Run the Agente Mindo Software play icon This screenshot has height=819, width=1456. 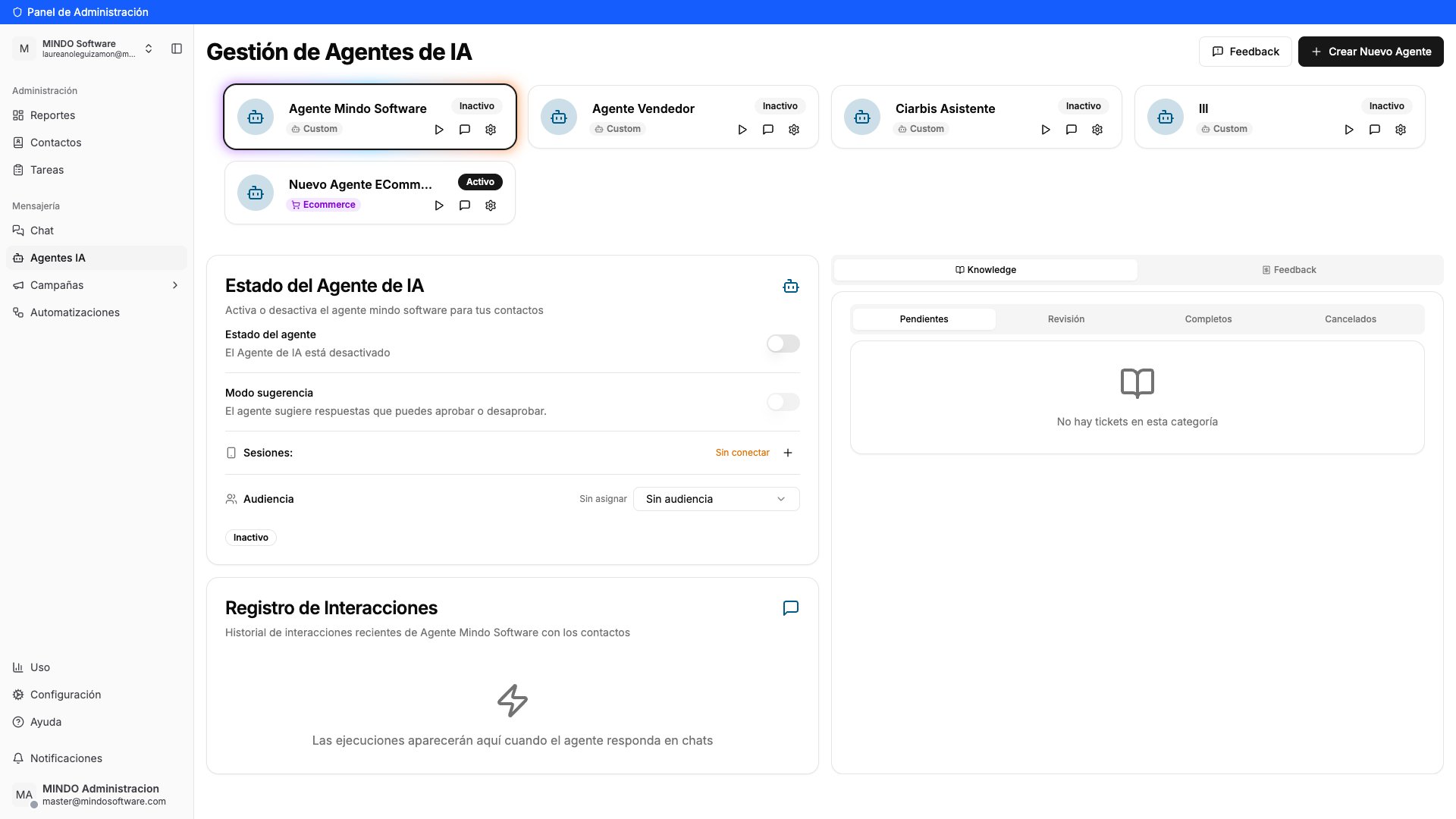tap(439, 130)
